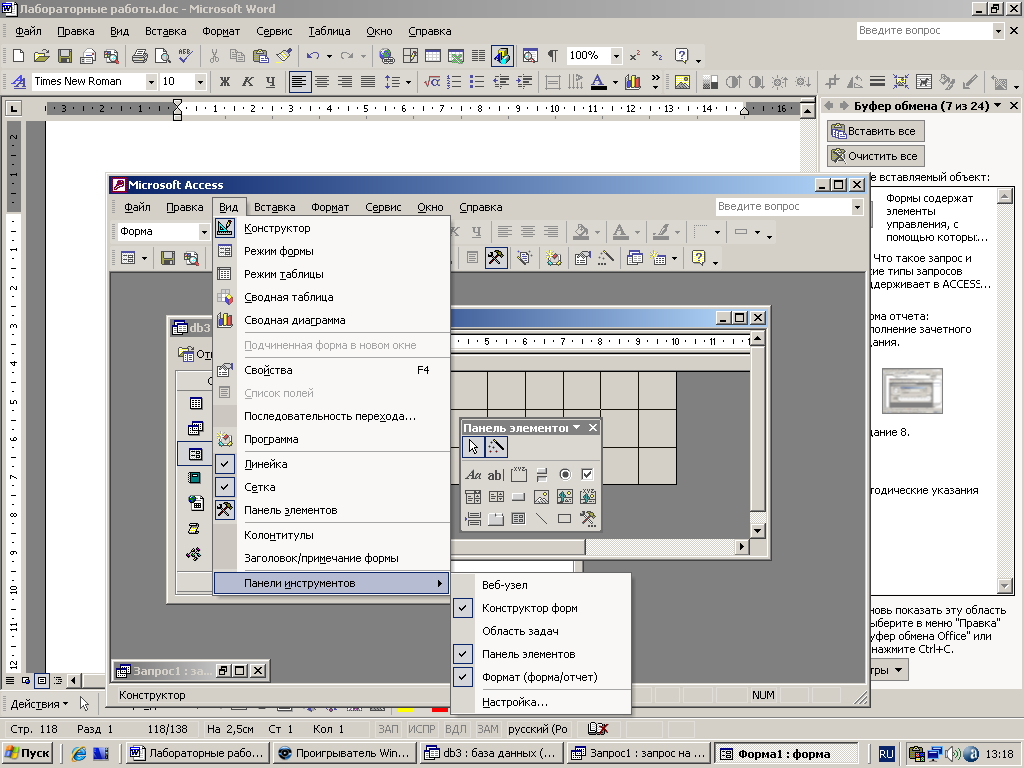Apply superscript x² in Word toolbar

point(635,56)
